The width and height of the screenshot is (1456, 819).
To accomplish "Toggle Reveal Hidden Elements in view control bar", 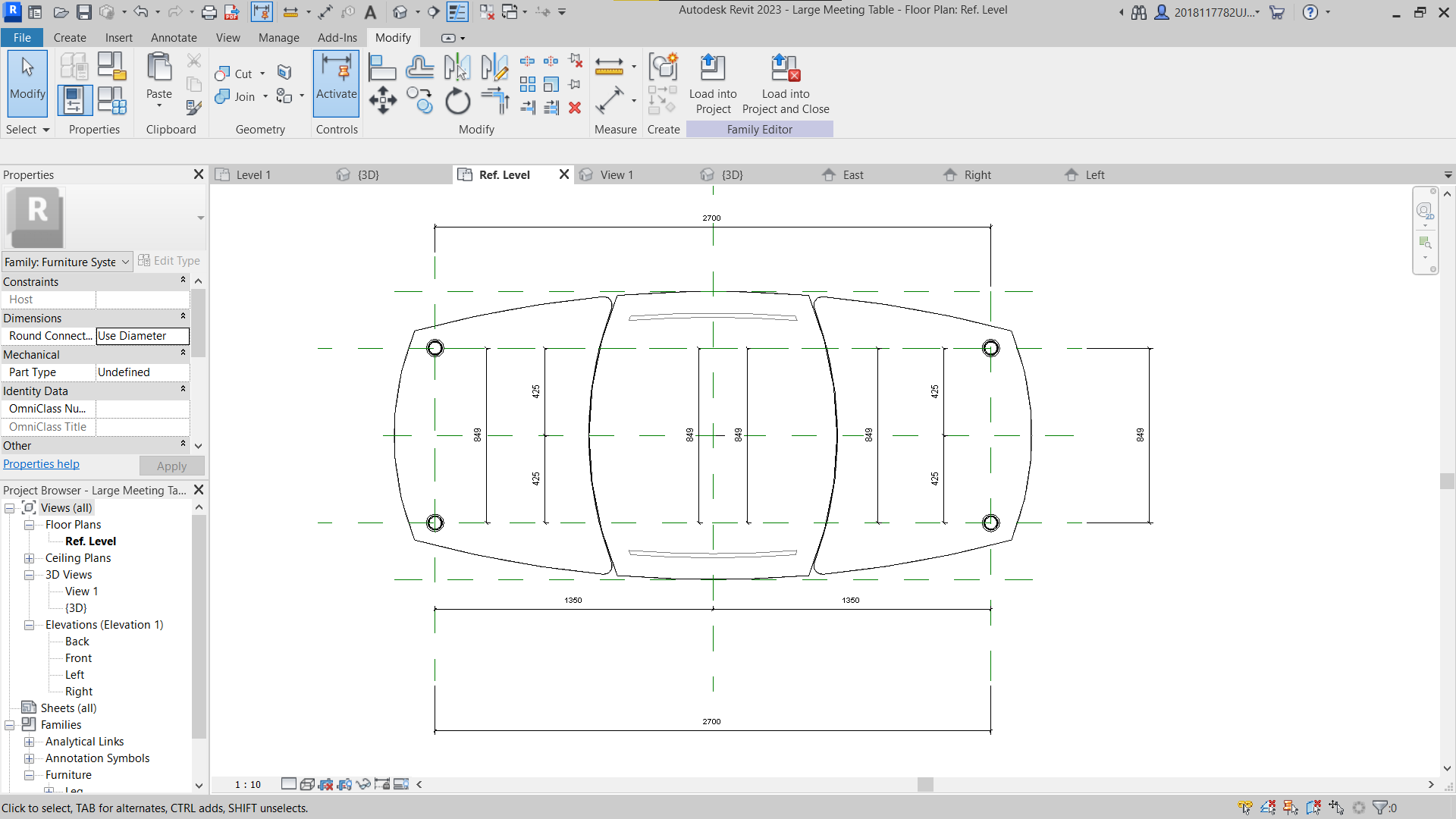I will [x=402, y=784].
